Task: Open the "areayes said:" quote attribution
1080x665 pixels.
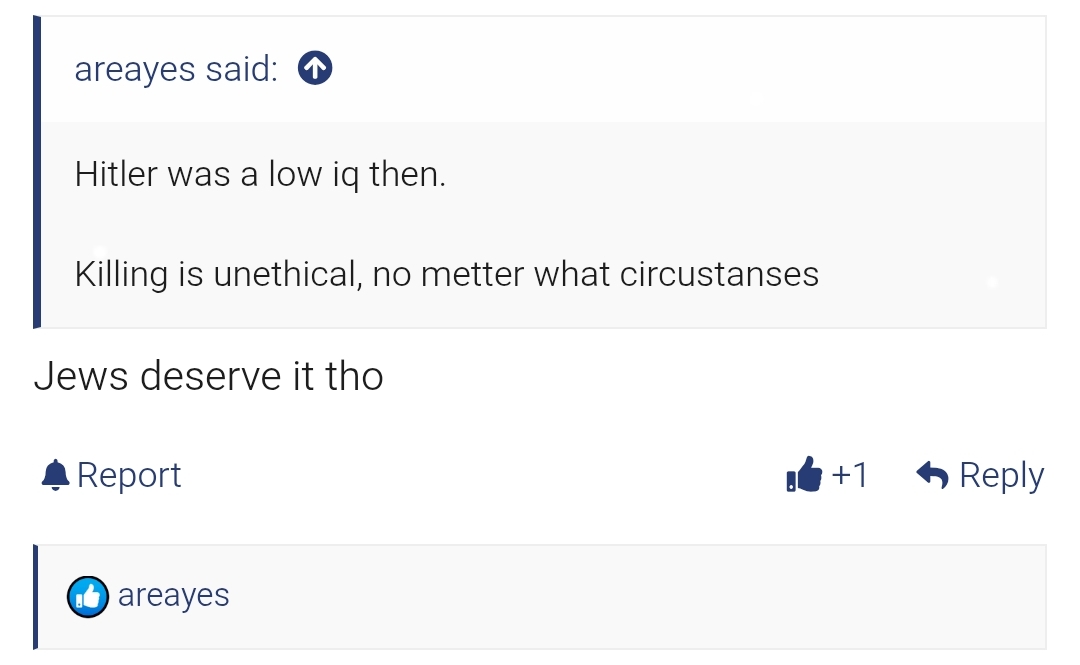Action: pos(175,69)
